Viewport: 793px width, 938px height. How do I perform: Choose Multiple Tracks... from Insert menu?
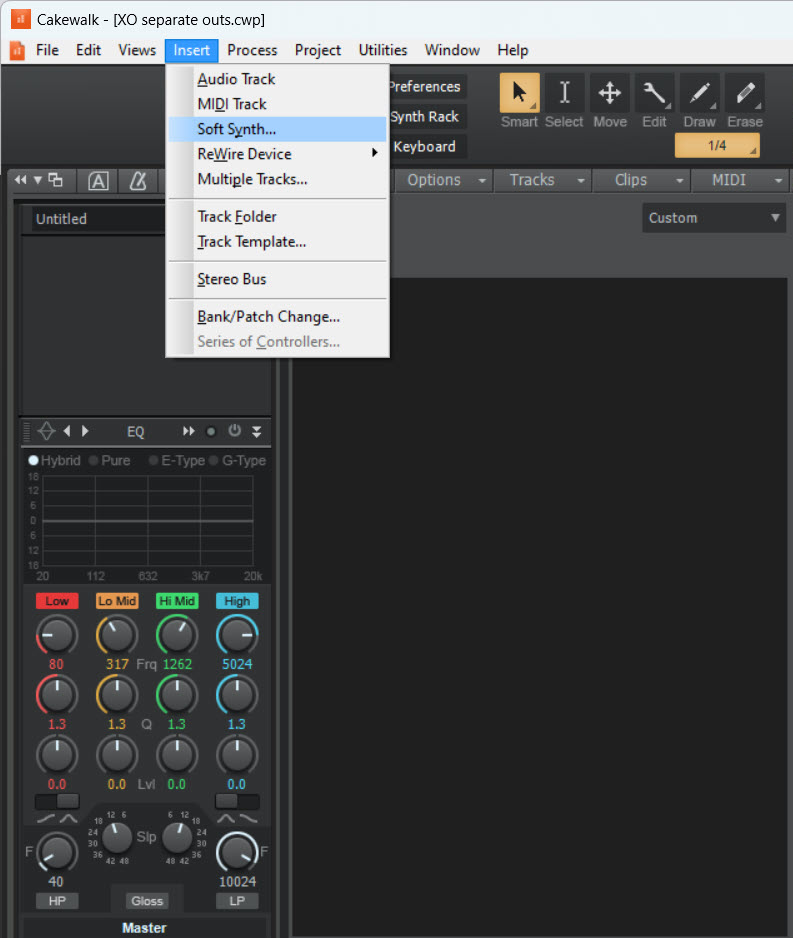click(x=277, y=179)
